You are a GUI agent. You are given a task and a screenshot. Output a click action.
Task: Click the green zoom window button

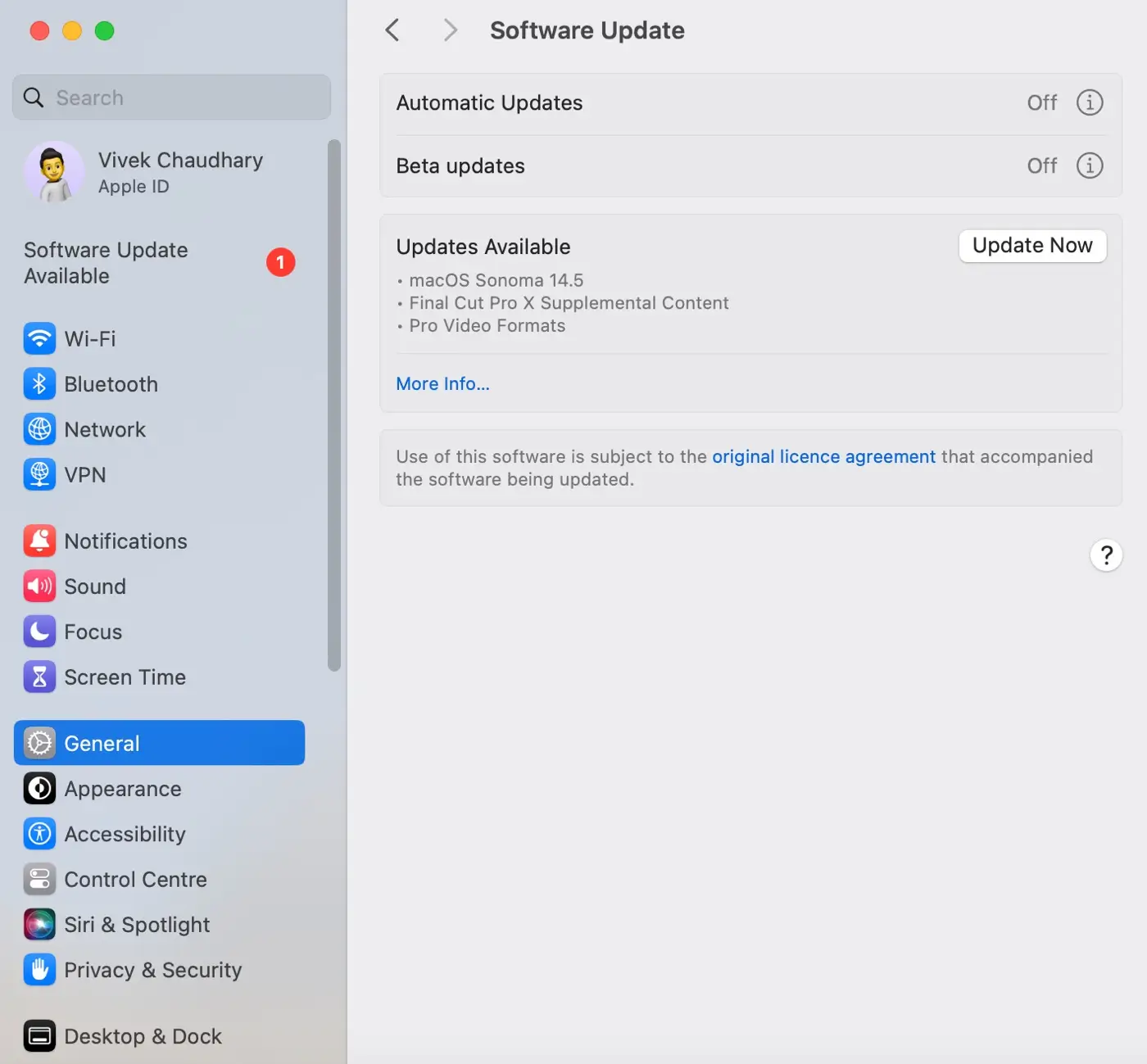click(x=104, y=31)
